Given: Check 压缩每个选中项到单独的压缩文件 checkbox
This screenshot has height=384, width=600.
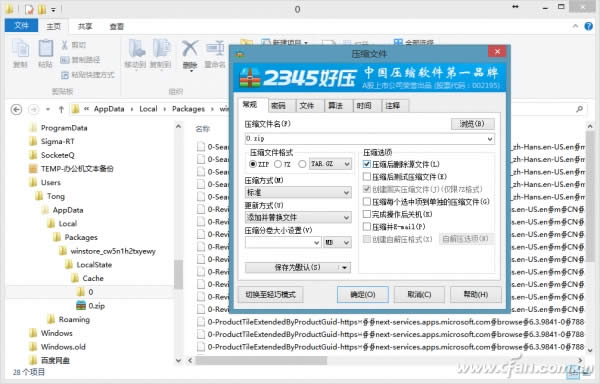Looking at the screenshot, I should (x=367, y=202).
